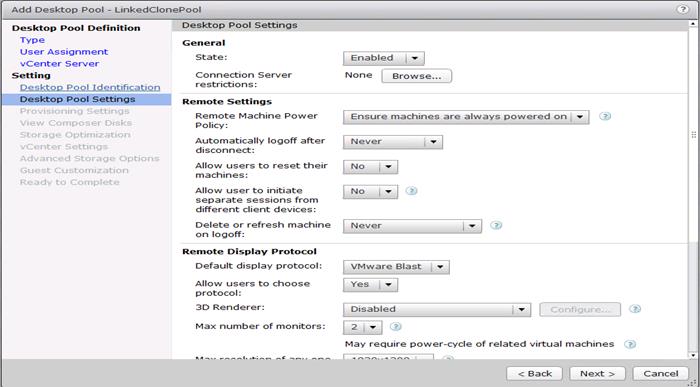The width and height of the screenshot is (700, 387).
Task: Click the Cancel button
Action: coord(661,374)
